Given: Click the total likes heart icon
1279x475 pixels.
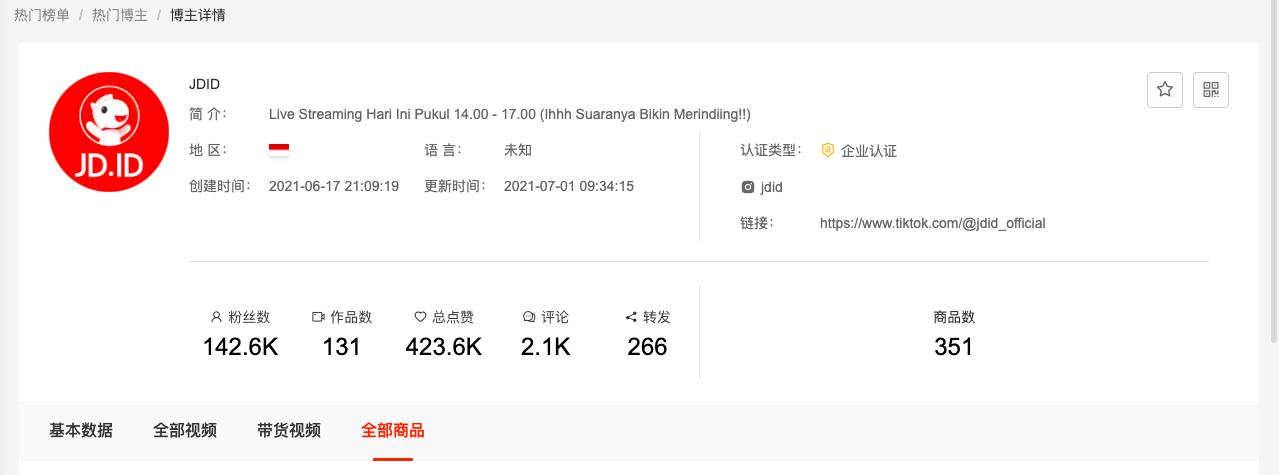Looking at the screenshot, I should point(420,317).
